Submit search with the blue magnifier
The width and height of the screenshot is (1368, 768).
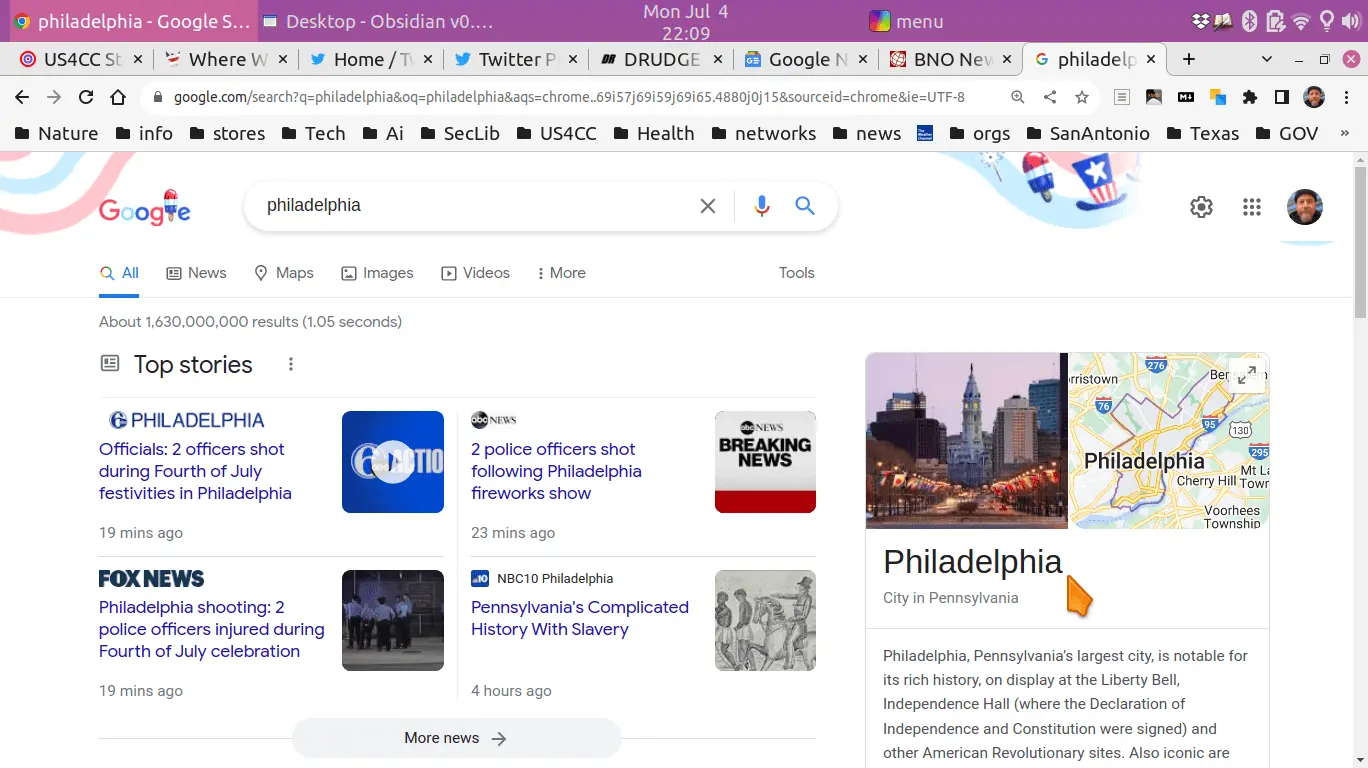805,206
